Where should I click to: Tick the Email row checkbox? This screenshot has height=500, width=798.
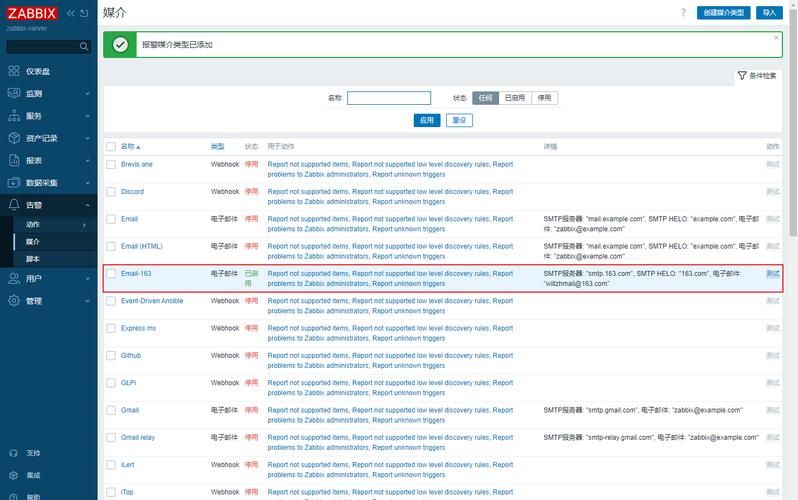pyautogui.click(x=111, y=219)
